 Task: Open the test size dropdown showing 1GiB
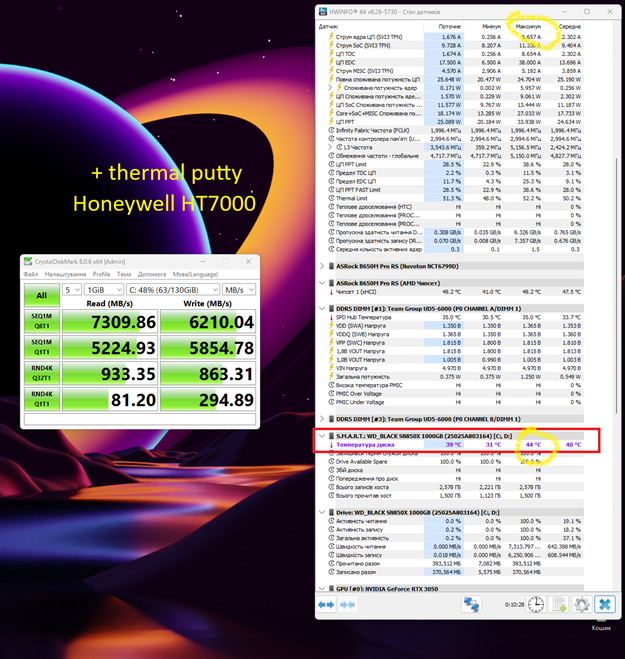[x=104, y=290]
